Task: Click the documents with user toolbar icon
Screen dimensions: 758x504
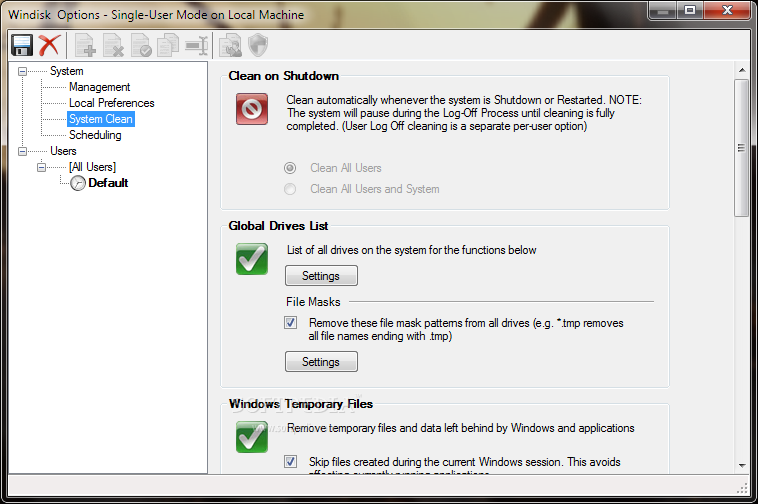Action: click(x=230, y=45)
